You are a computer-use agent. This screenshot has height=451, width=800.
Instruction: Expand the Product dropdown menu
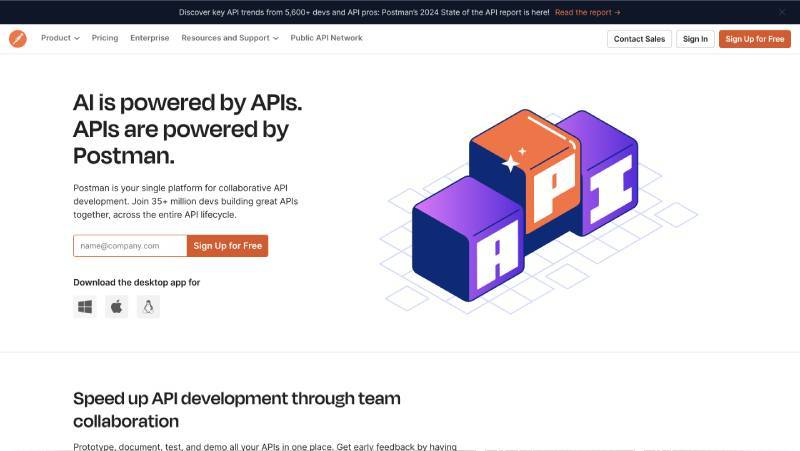click(60, 38)
